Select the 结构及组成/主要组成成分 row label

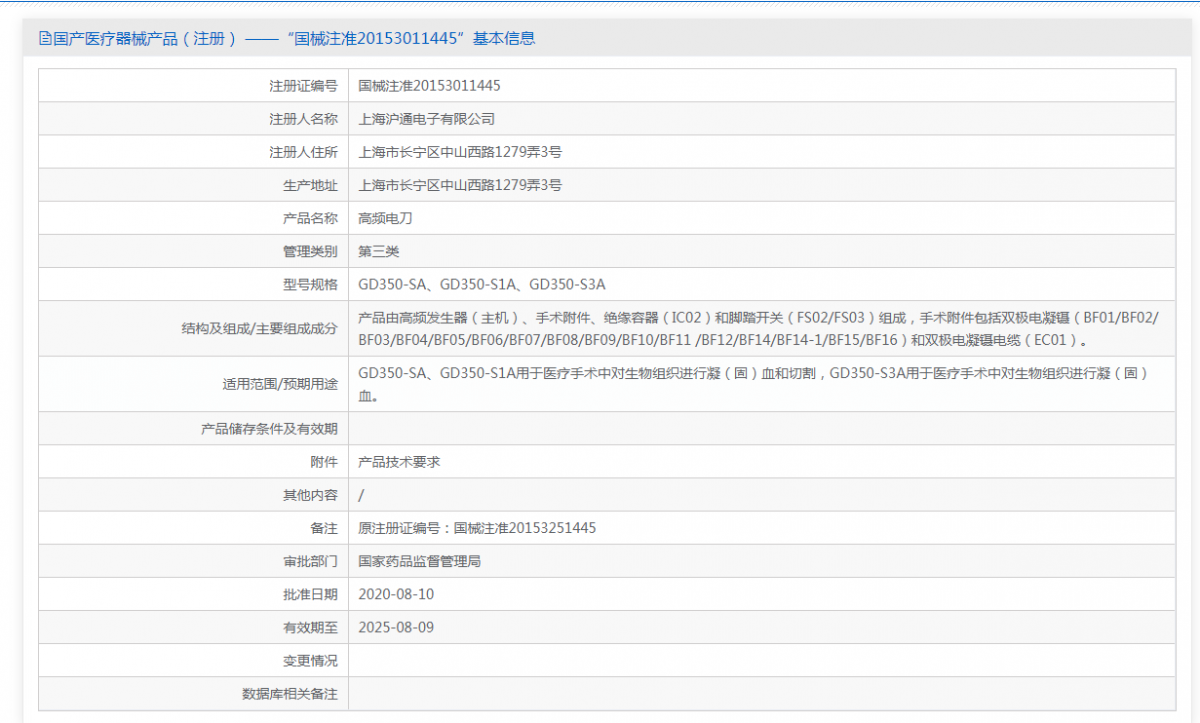click(260, 328)
